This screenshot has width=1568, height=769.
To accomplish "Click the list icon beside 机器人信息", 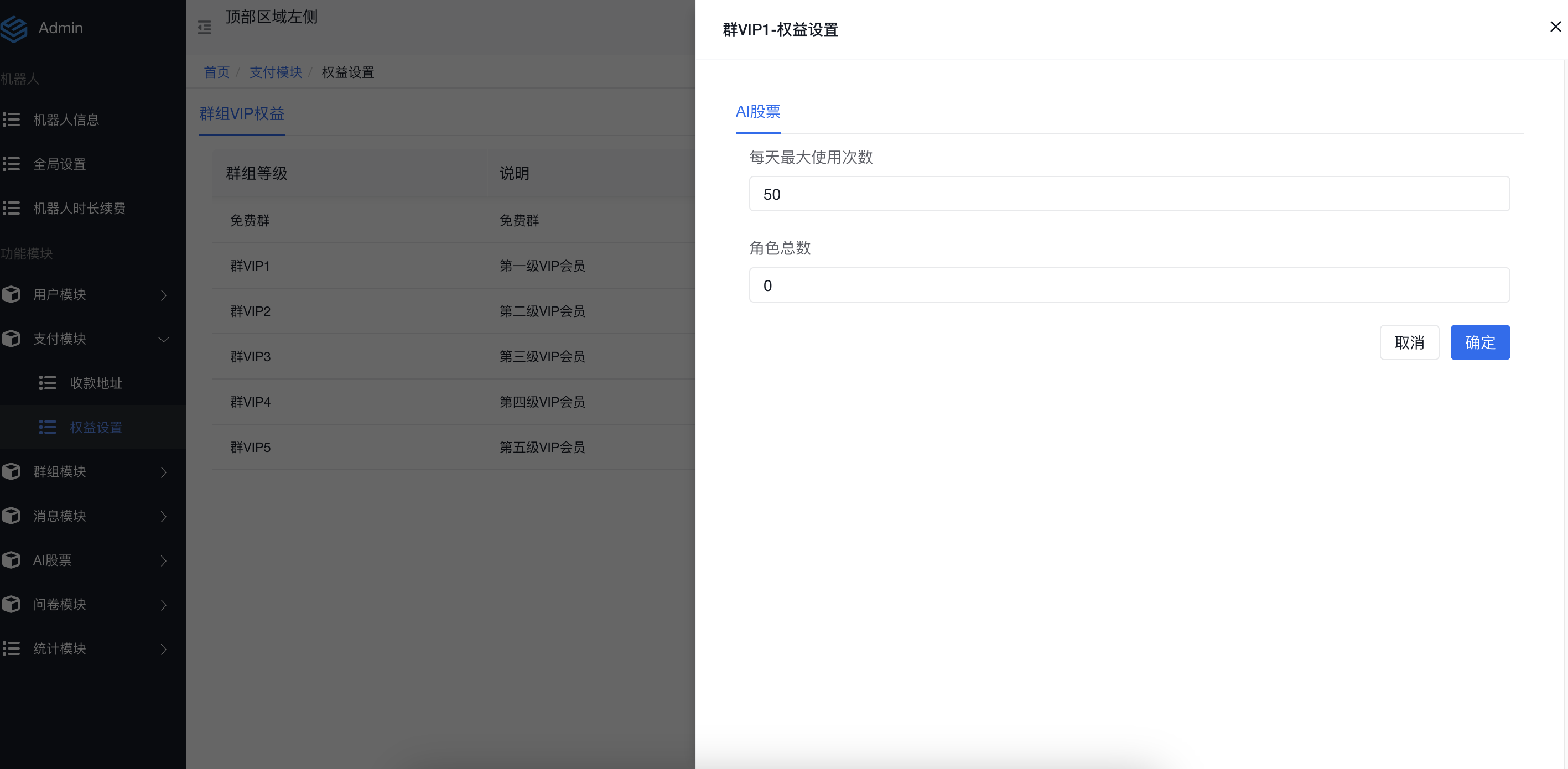I will (x=11, y=119).
